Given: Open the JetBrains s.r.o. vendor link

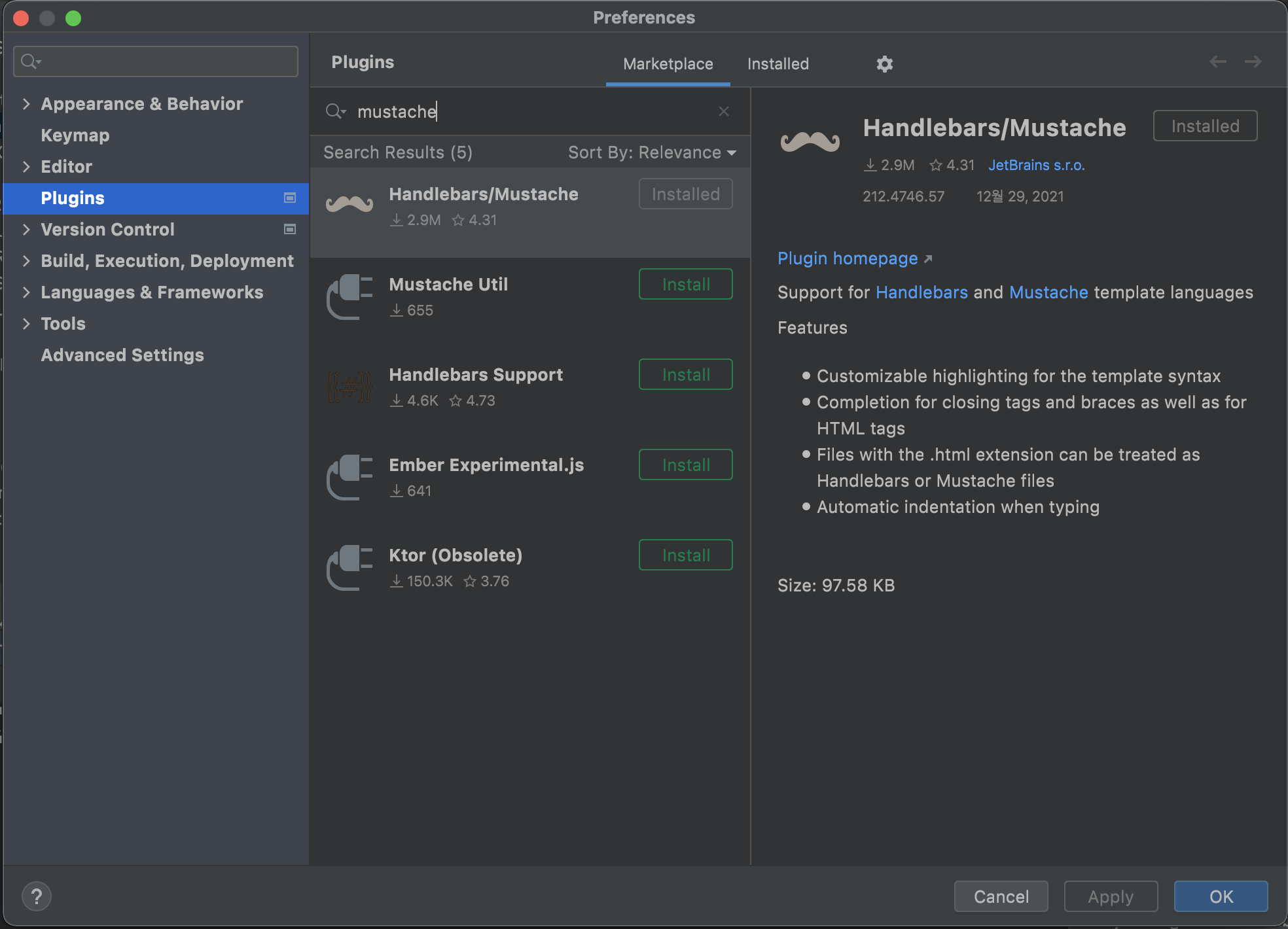Looking at the screenshot, I should coord(1036,165).
